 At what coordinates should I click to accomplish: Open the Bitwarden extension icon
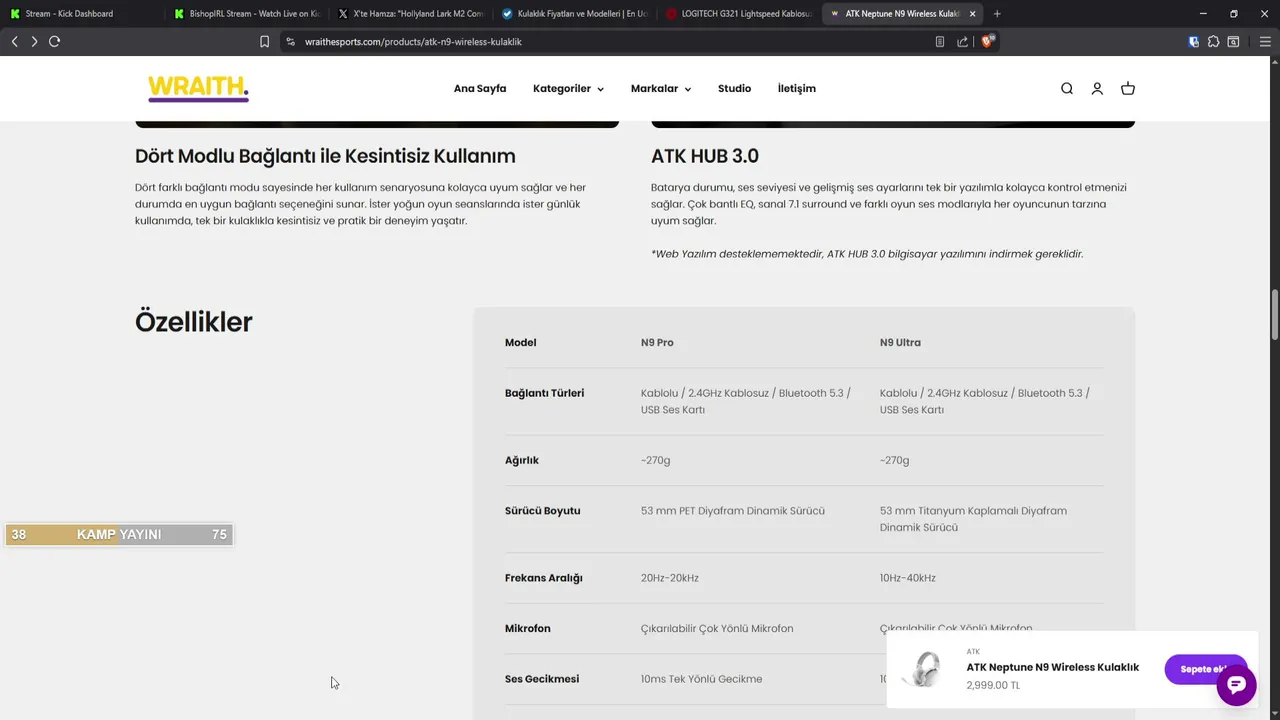tap(1194, 42)
